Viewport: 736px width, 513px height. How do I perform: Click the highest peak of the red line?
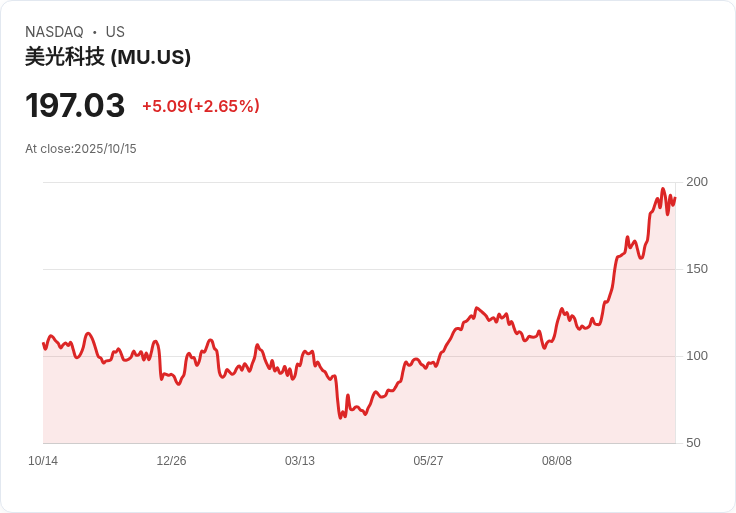pyautogui.click(x=662, y=189)
